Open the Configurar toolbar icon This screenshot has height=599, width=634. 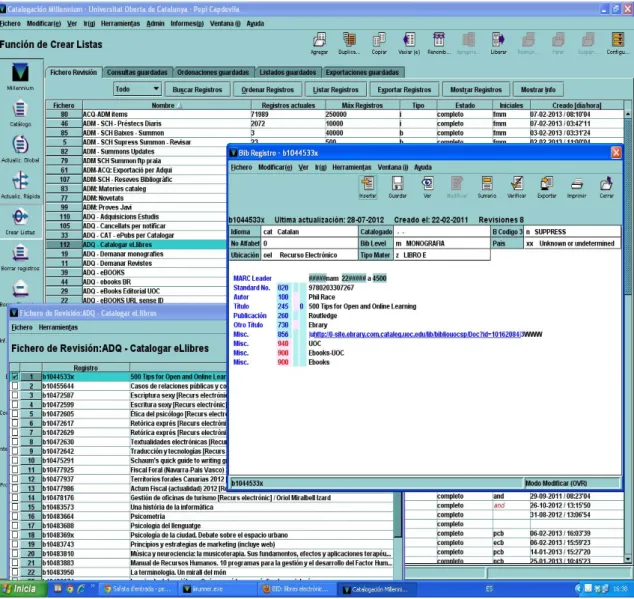(x=617, y=43)
